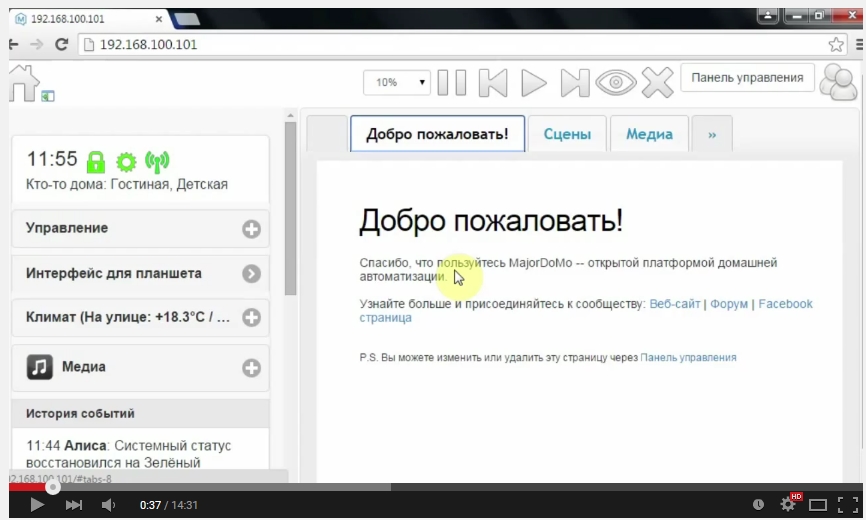Click the » more tabs tab
The image size is (866, 520).
click(712, 134)
